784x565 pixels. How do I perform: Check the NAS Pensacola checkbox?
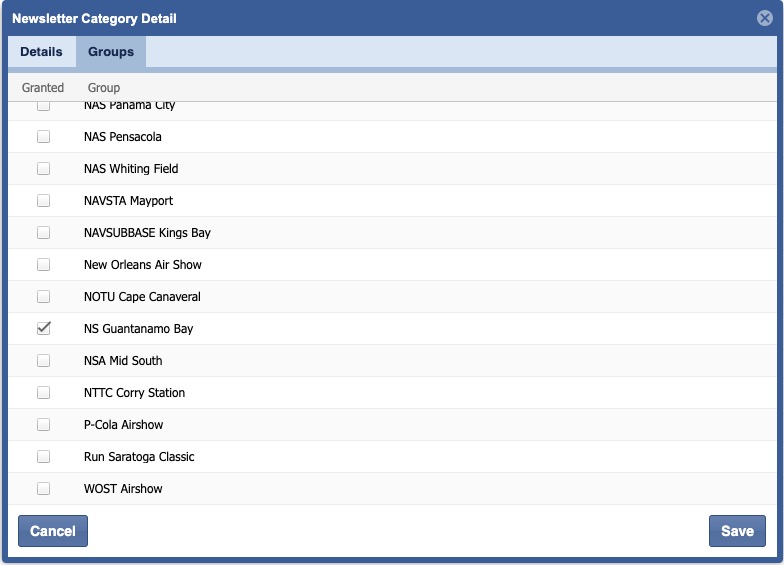tap(44, 137)
